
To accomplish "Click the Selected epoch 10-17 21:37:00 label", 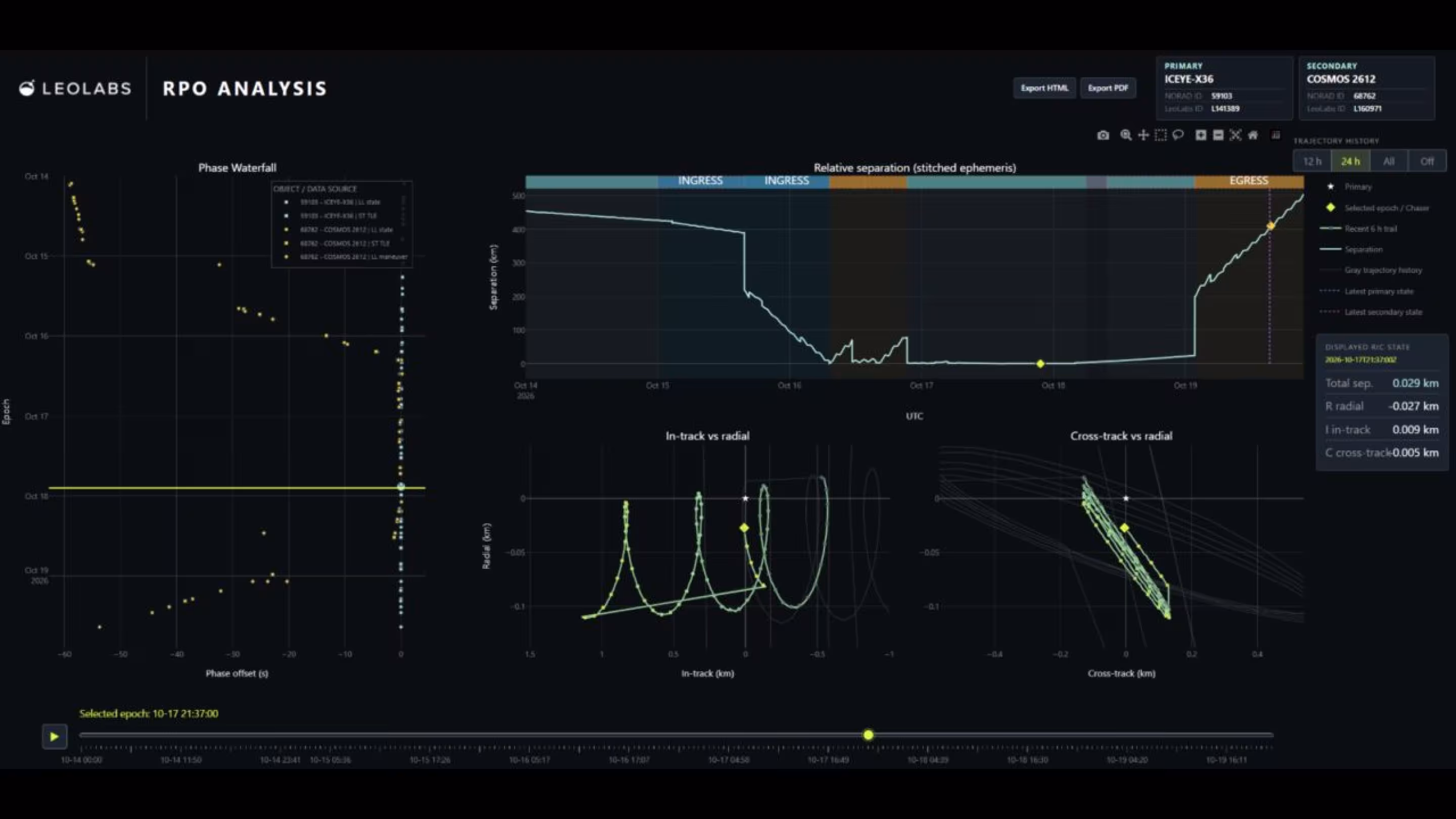I will (149, 714).
